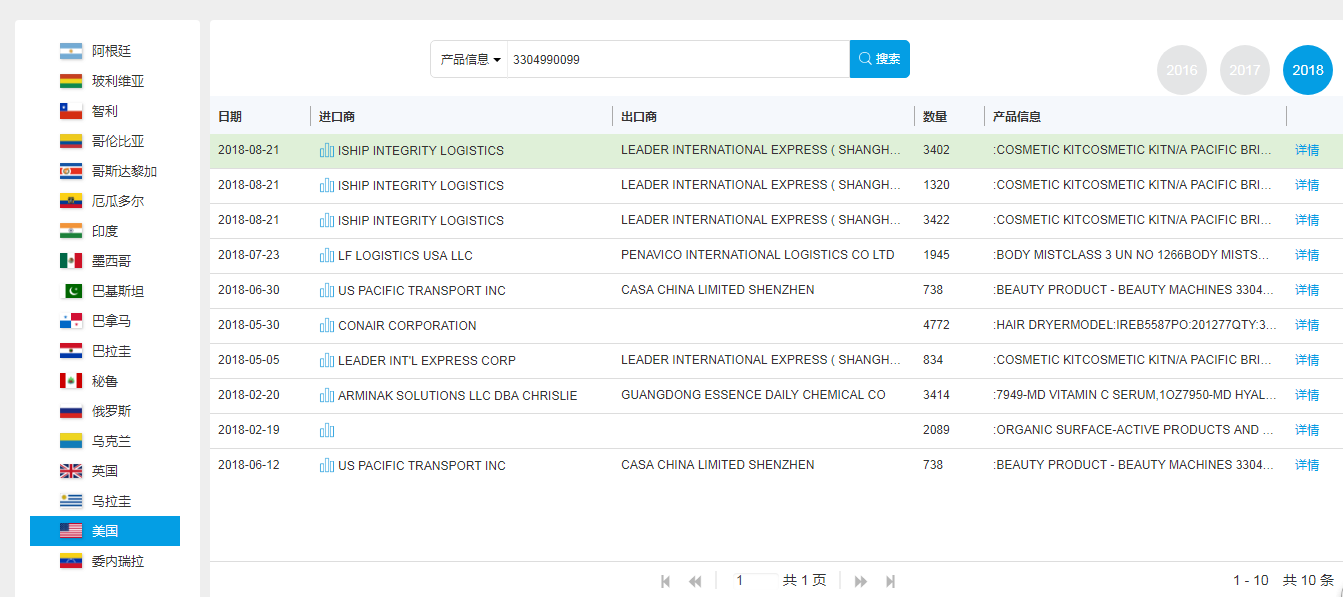Image resolution: width=1343 pixels, height=597 pixels.
Task: Click the India flag icon
Action: tap(71, 231)
